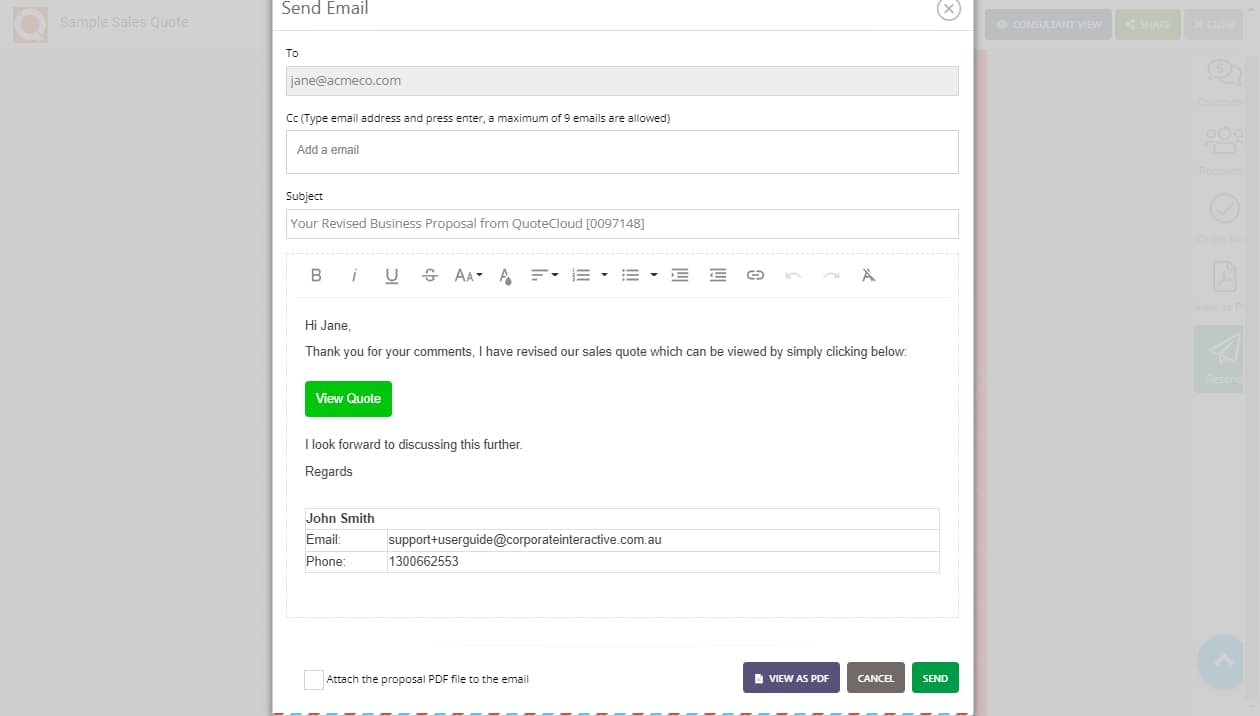Open the Share options

pyautogui.click(x=1147, y=24)
